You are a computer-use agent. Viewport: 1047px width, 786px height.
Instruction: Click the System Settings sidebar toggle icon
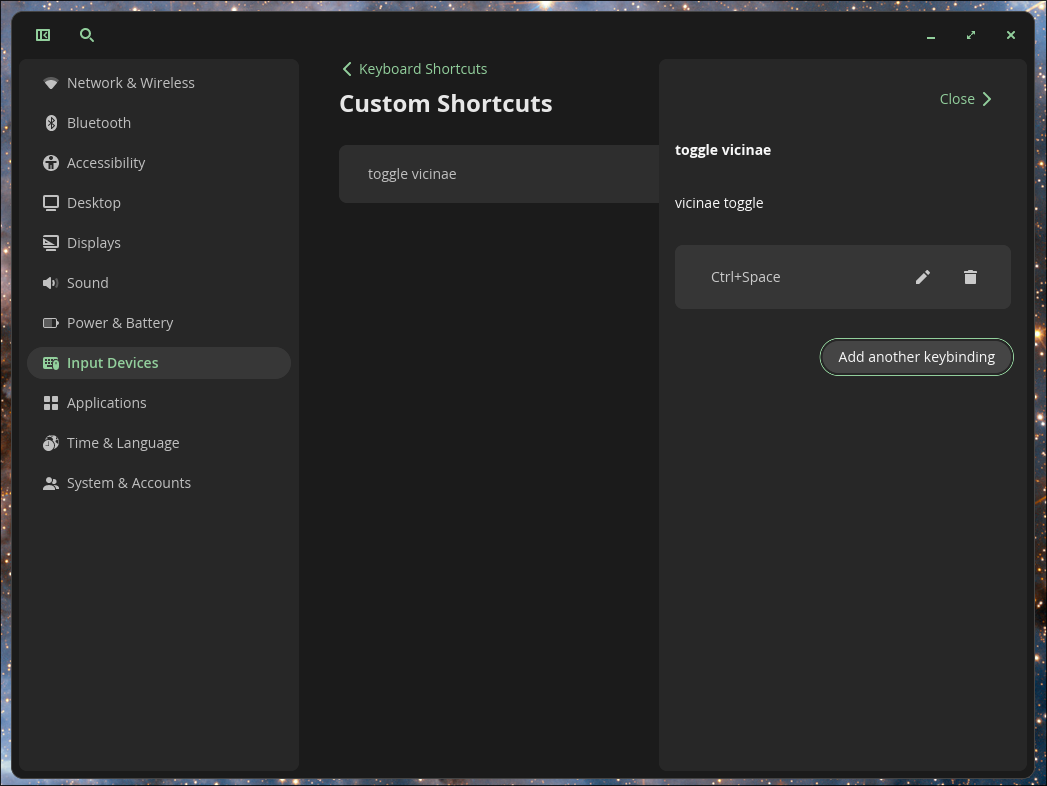pyautogui.click(x=43, y=35)
